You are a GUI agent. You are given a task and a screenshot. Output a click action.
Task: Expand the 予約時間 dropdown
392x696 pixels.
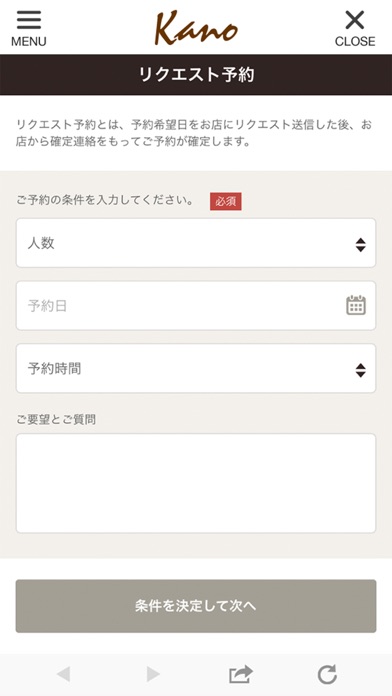pos(196,368)
